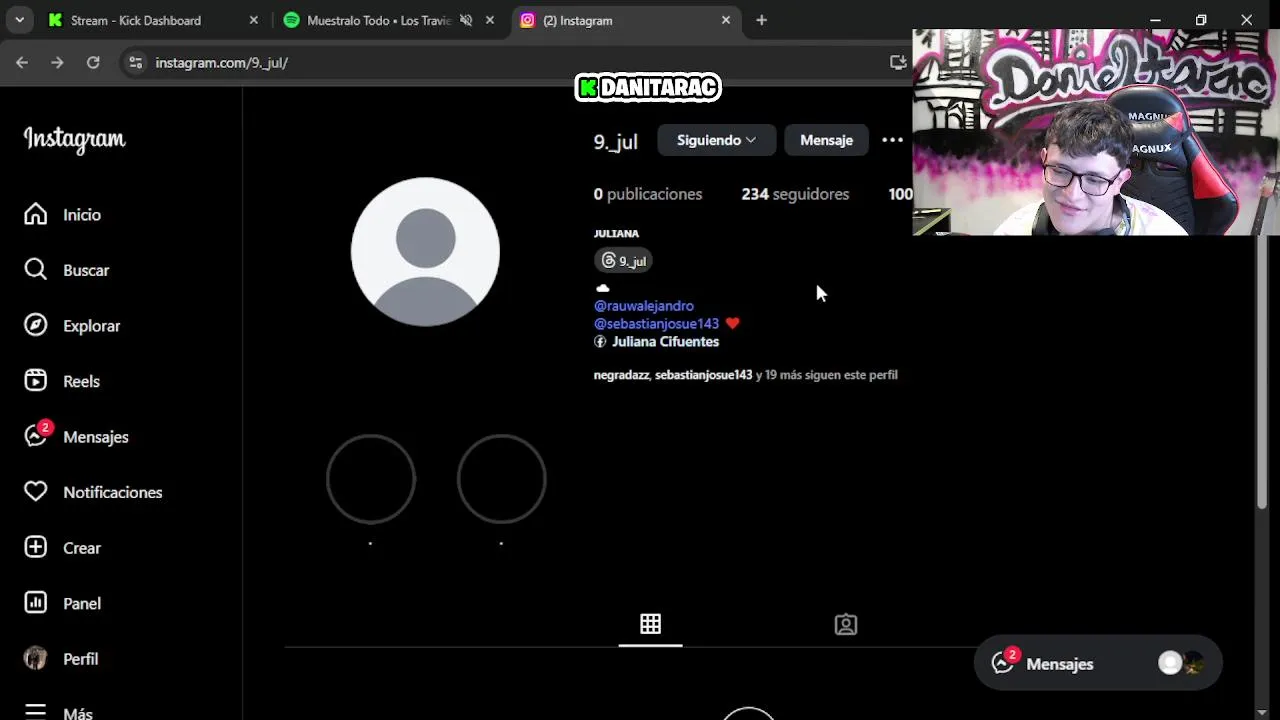Open the Inicio home icon
Viewport: 1280px width, 720px height.
[x=36, y=214]
